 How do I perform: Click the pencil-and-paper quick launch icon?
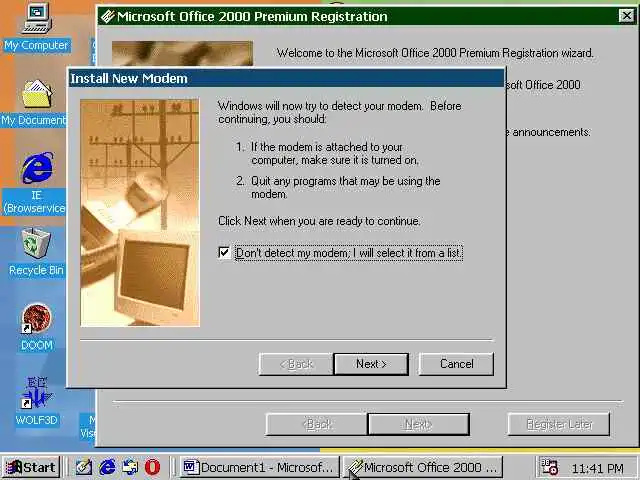(x=84, y=467)
